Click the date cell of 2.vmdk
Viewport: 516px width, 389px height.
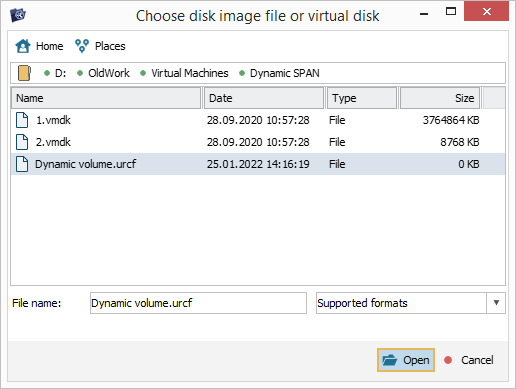[258, 142]
